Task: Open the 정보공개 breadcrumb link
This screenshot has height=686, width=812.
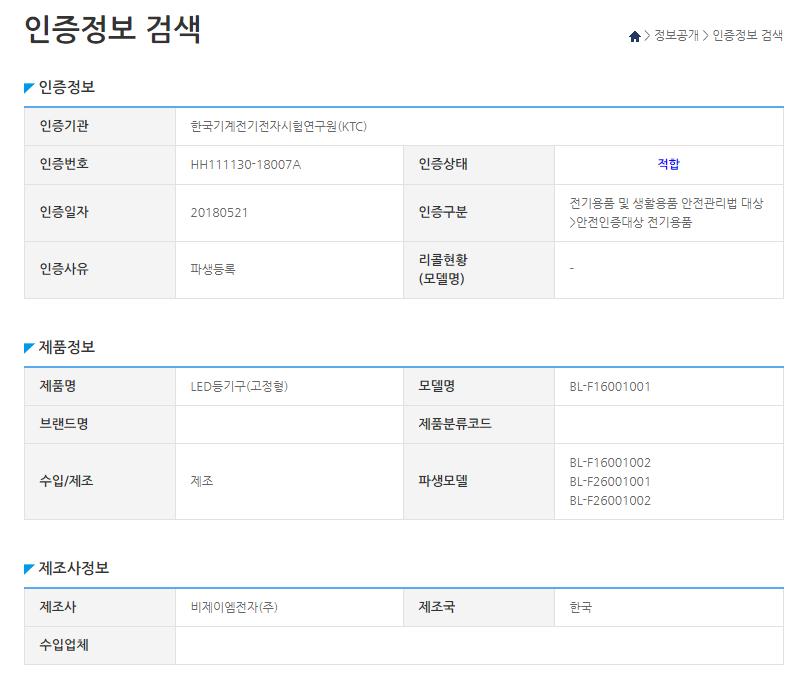Action: pos(676,36)
